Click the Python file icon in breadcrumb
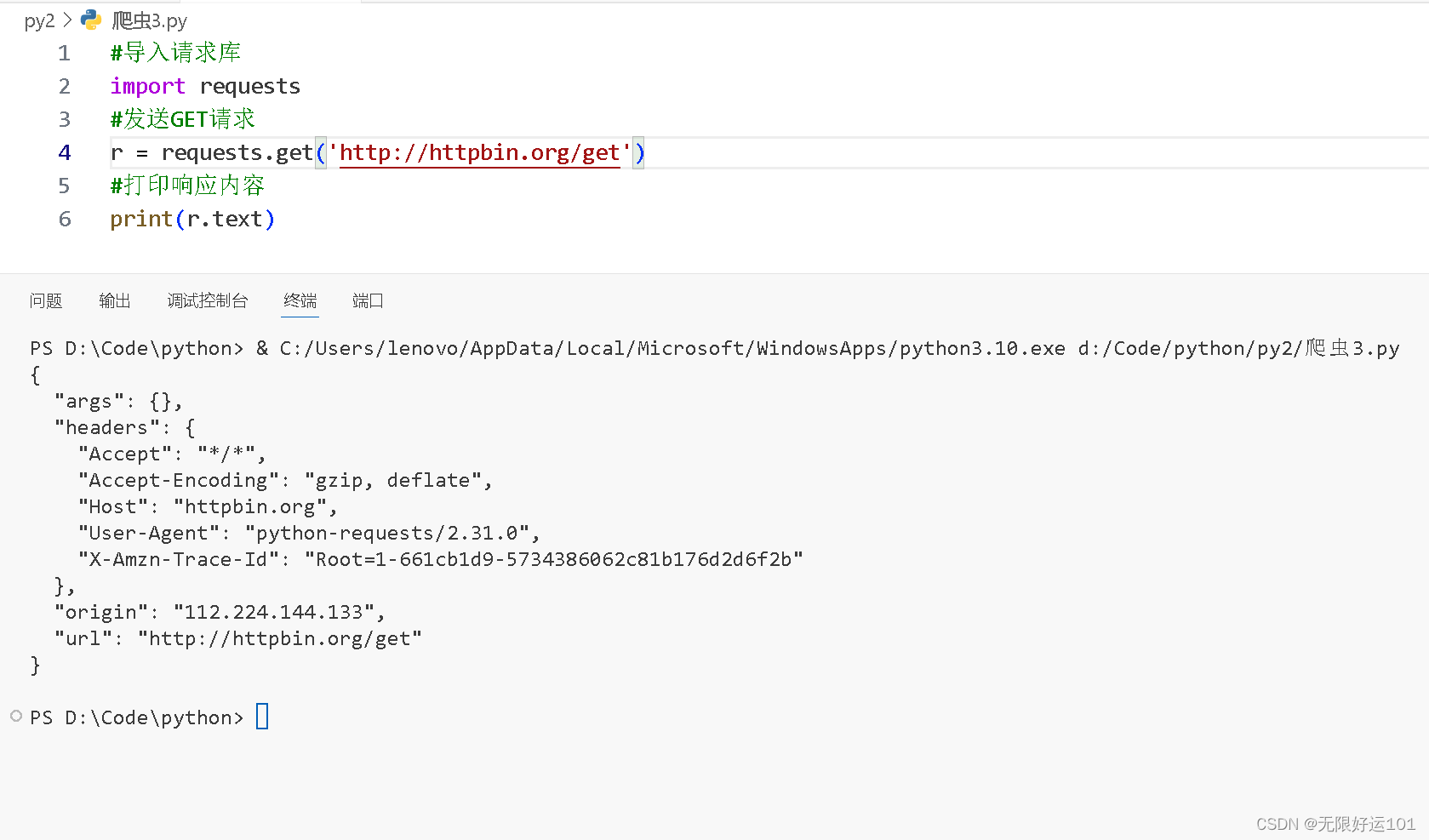Image resolution: width=1429 pixels, height=840 pixels. pyautogui.click(x=91, y=20)
